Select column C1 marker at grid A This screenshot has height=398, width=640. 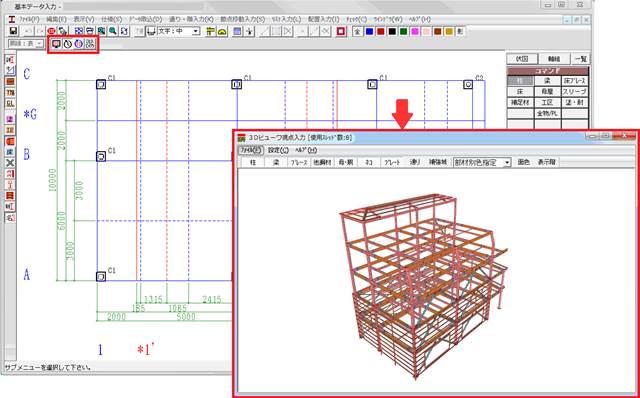click(x=101, y=276)
